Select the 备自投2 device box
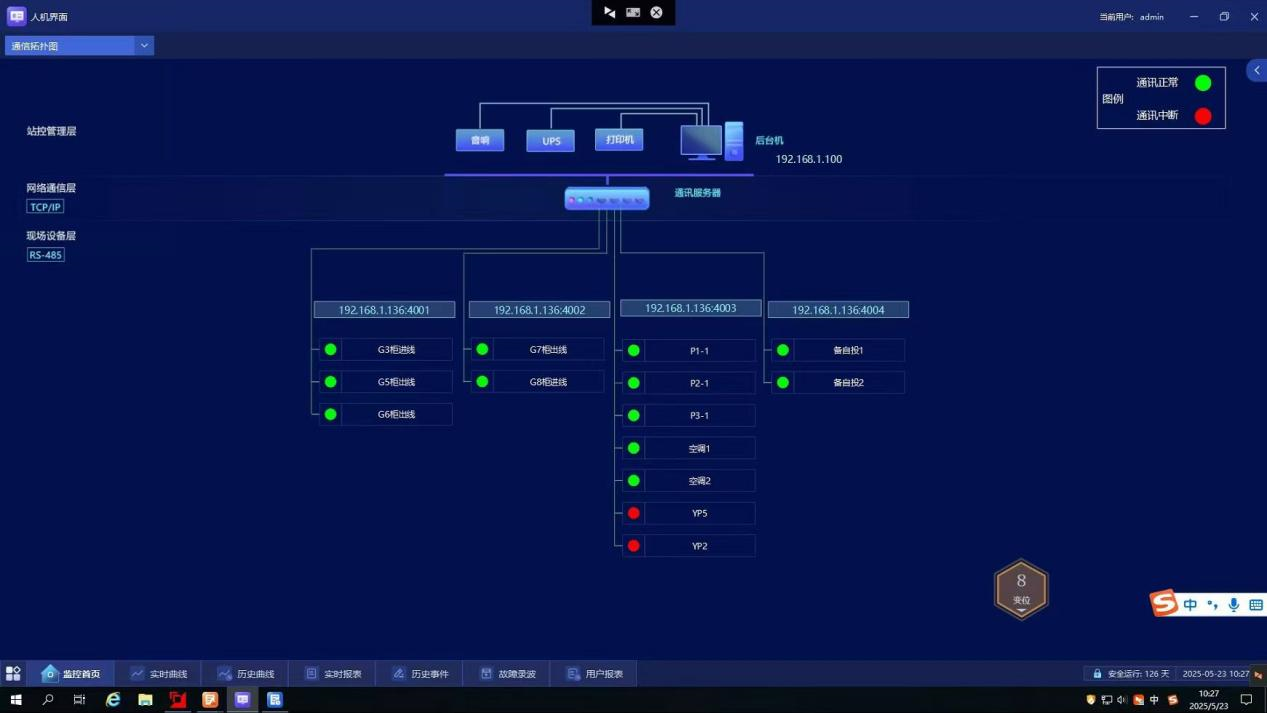Screen dimensions: 1267x713 [848, 382]
